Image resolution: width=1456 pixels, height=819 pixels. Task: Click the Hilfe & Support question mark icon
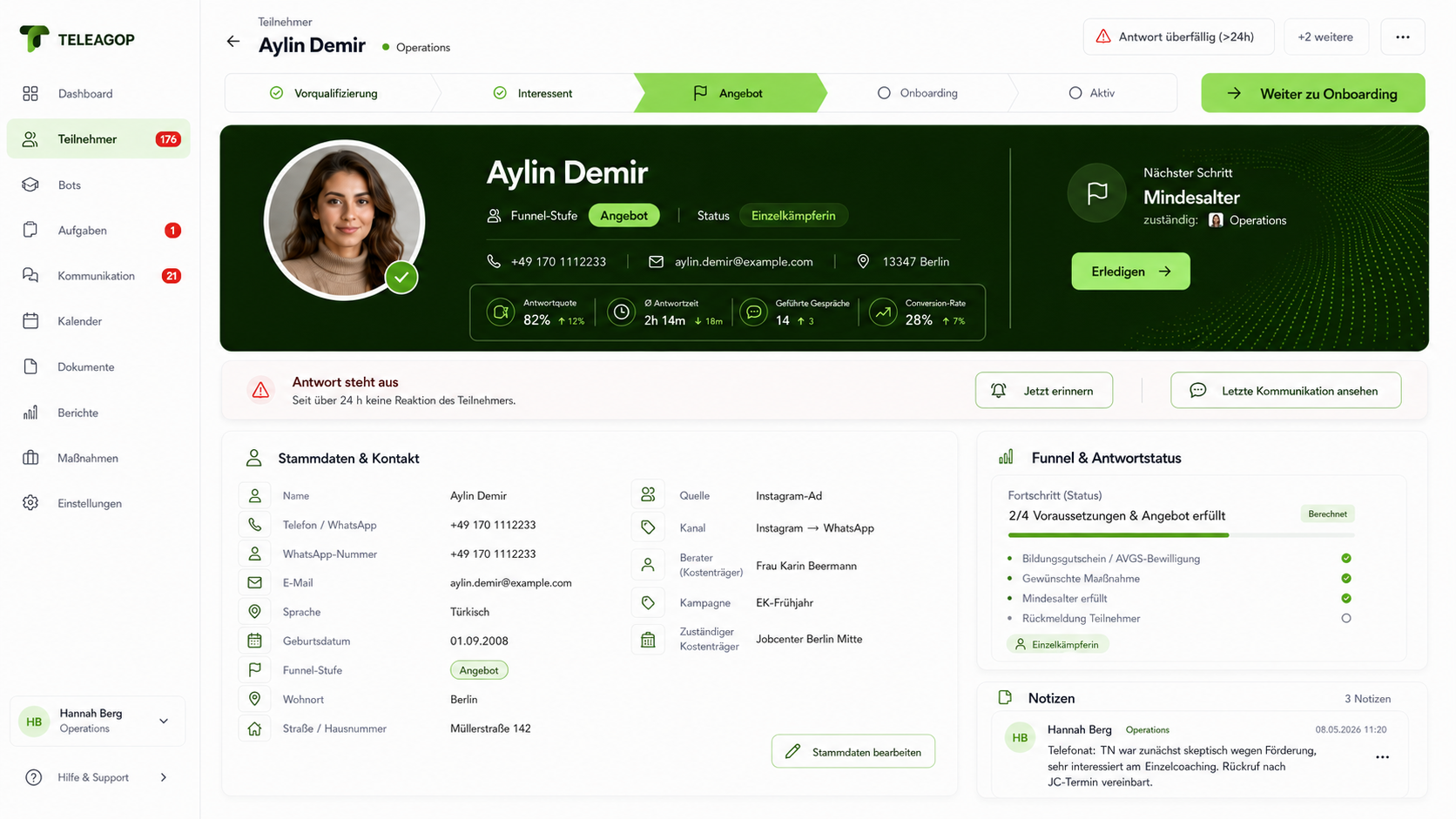click(x=33, y=777)
